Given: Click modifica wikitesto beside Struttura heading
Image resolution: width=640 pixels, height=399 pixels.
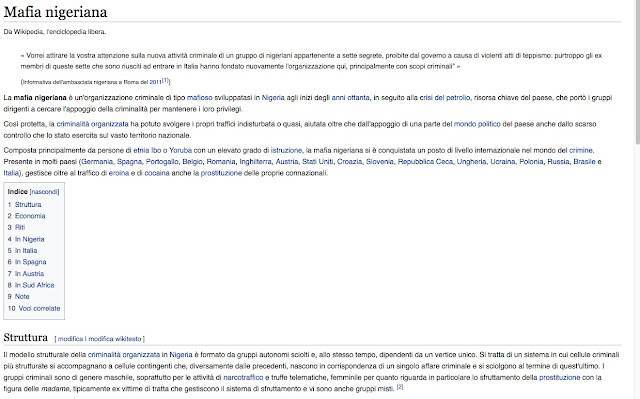Looking at the screenshot, I should [x=115, y=339].
